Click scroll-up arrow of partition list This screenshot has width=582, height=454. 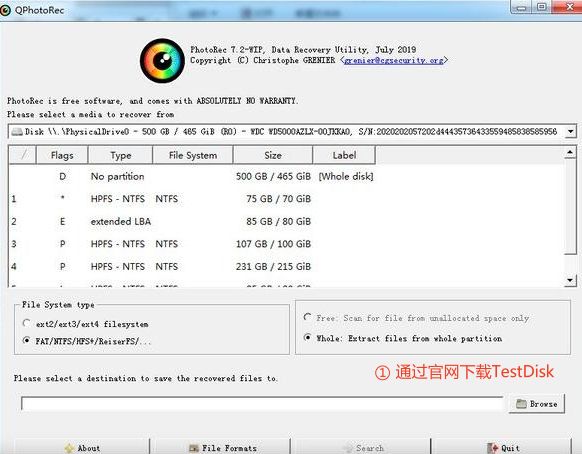(570, 152)
